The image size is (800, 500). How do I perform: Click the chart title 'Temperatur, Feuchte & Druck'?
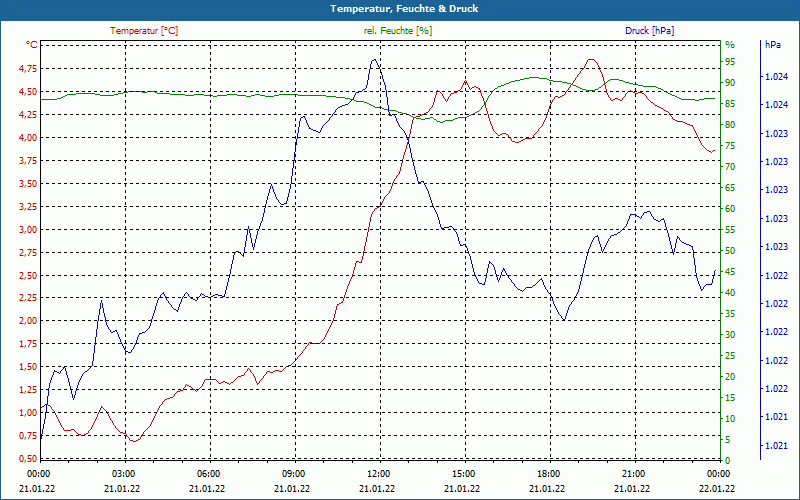(x=404, y=9)
